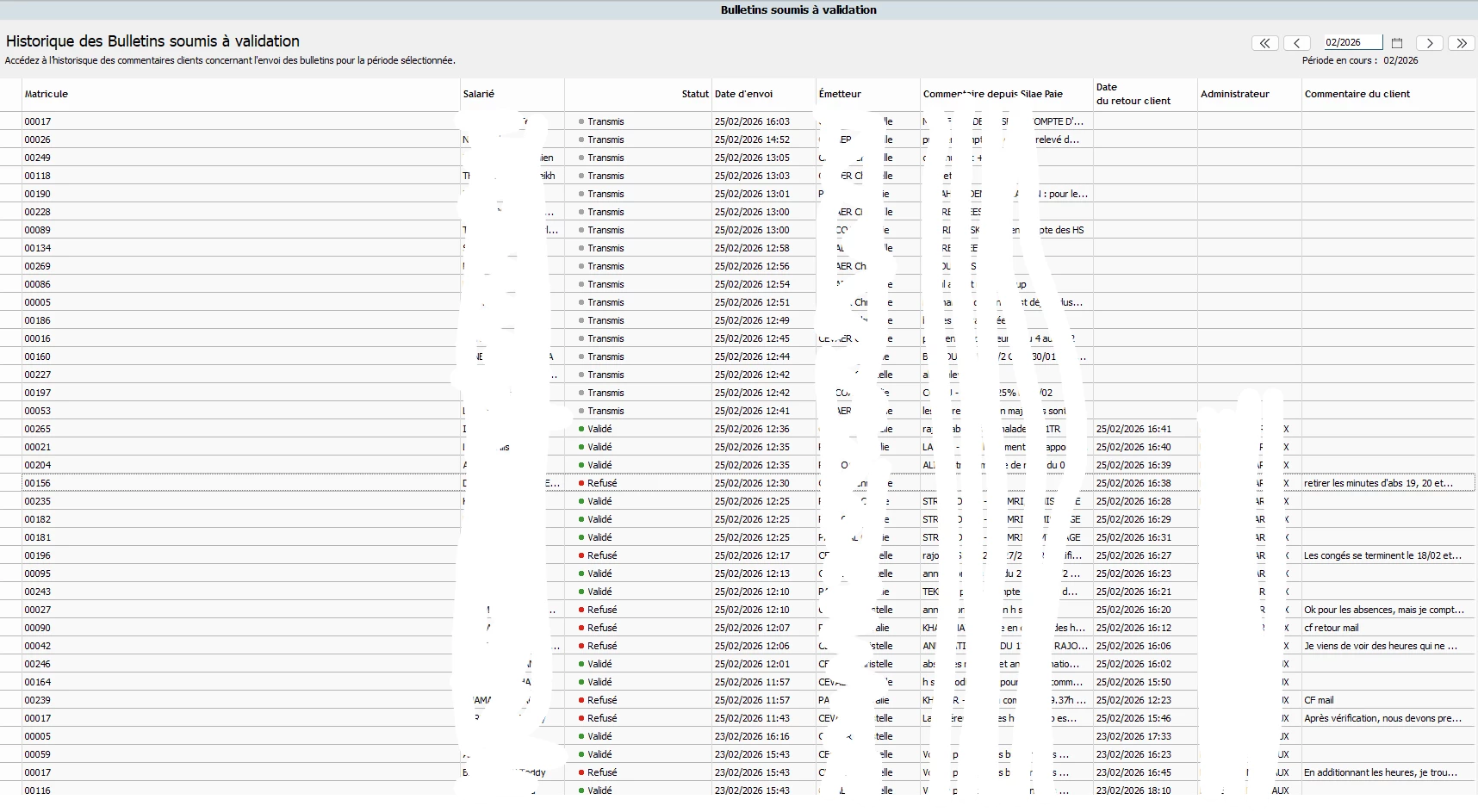Click comment 'retirer les minutes d'abs 19, 20 et…'
Screen dimensions: 1478x812
pyautogui.click(x=1378, y=483)
